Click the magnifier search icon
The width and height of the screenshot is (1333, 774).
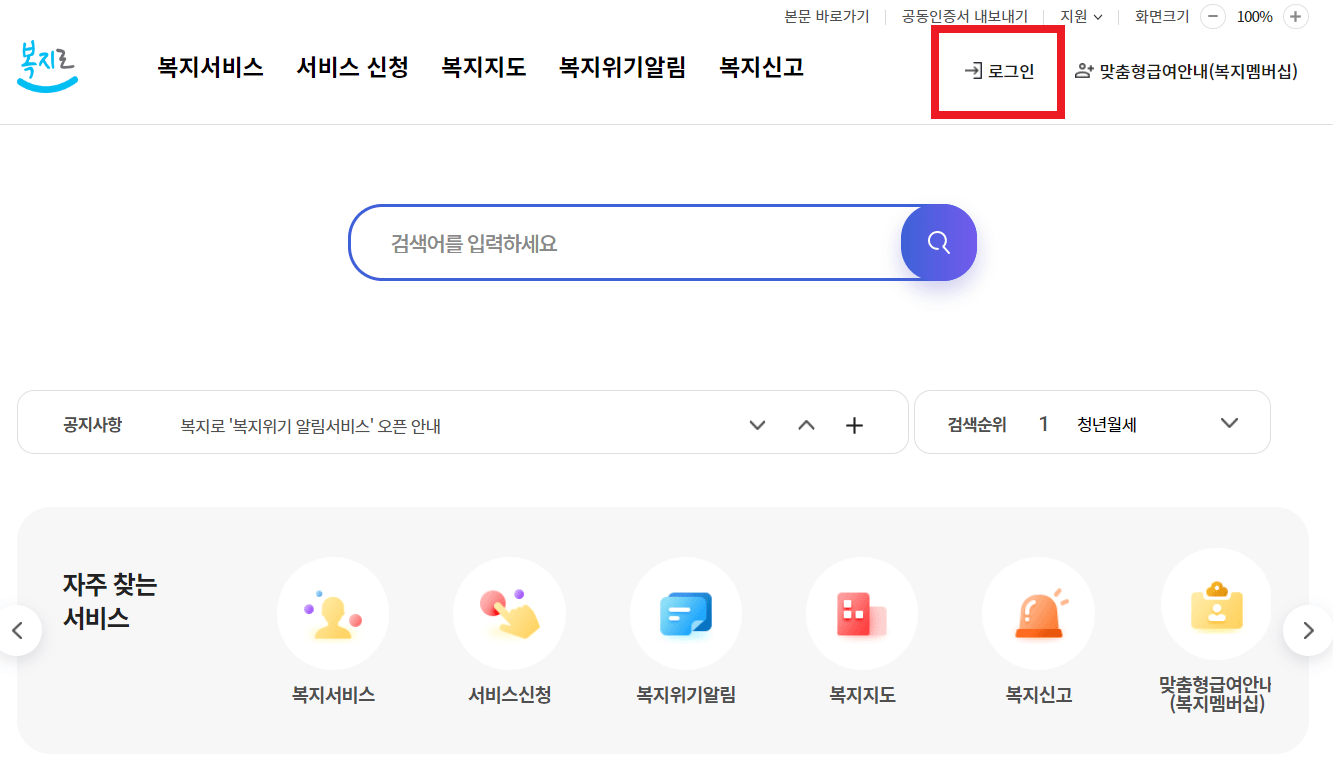[938, 242]
